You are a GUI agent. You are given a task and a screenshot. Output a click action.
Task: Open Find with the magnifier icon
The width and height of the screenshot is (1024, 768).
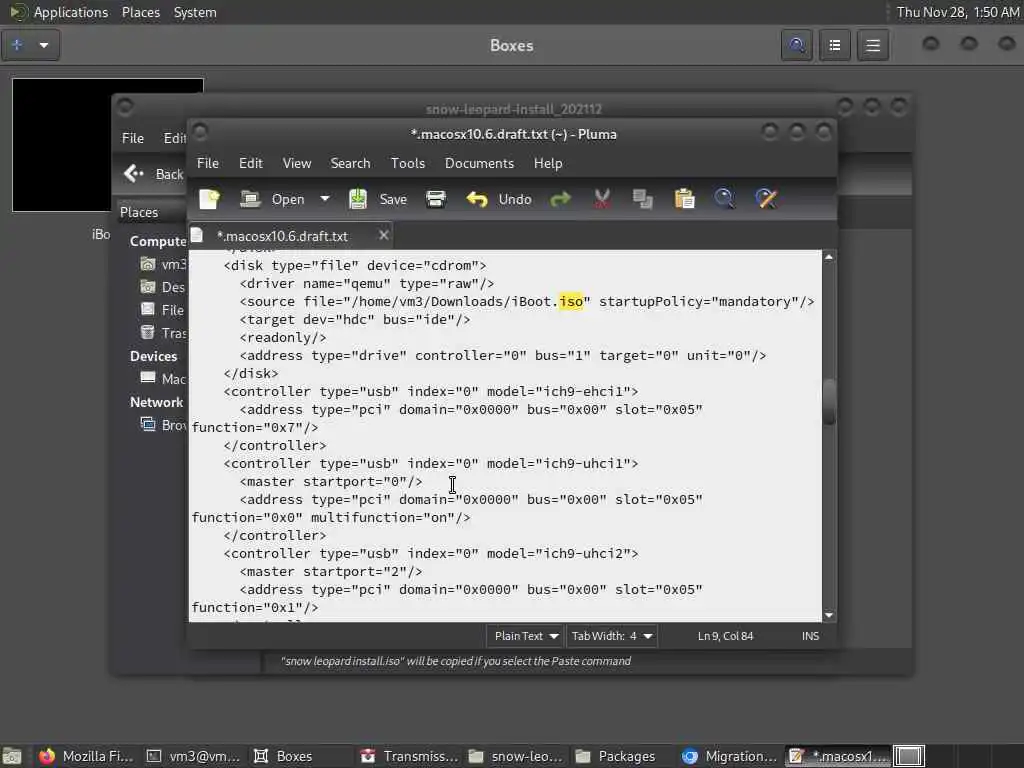tap(724, 199)
